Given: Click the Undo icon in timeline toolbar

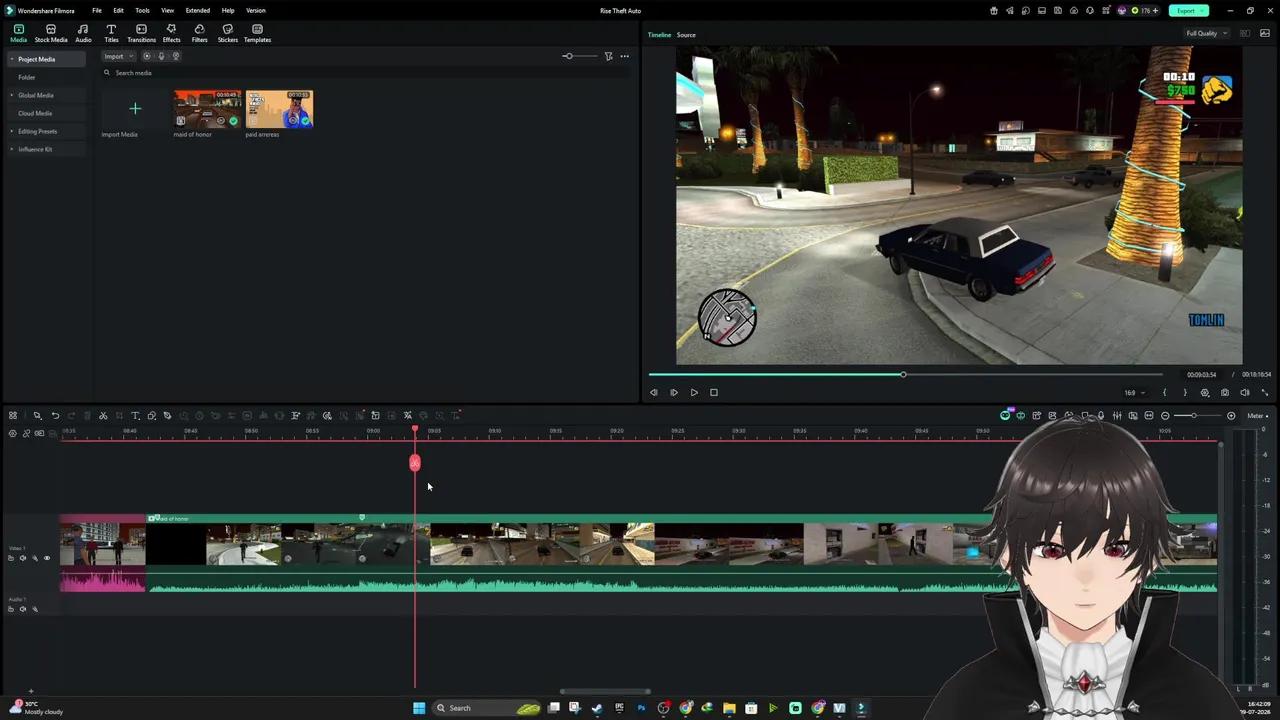Looking at the screenshot, I should [x=55, y=416].
